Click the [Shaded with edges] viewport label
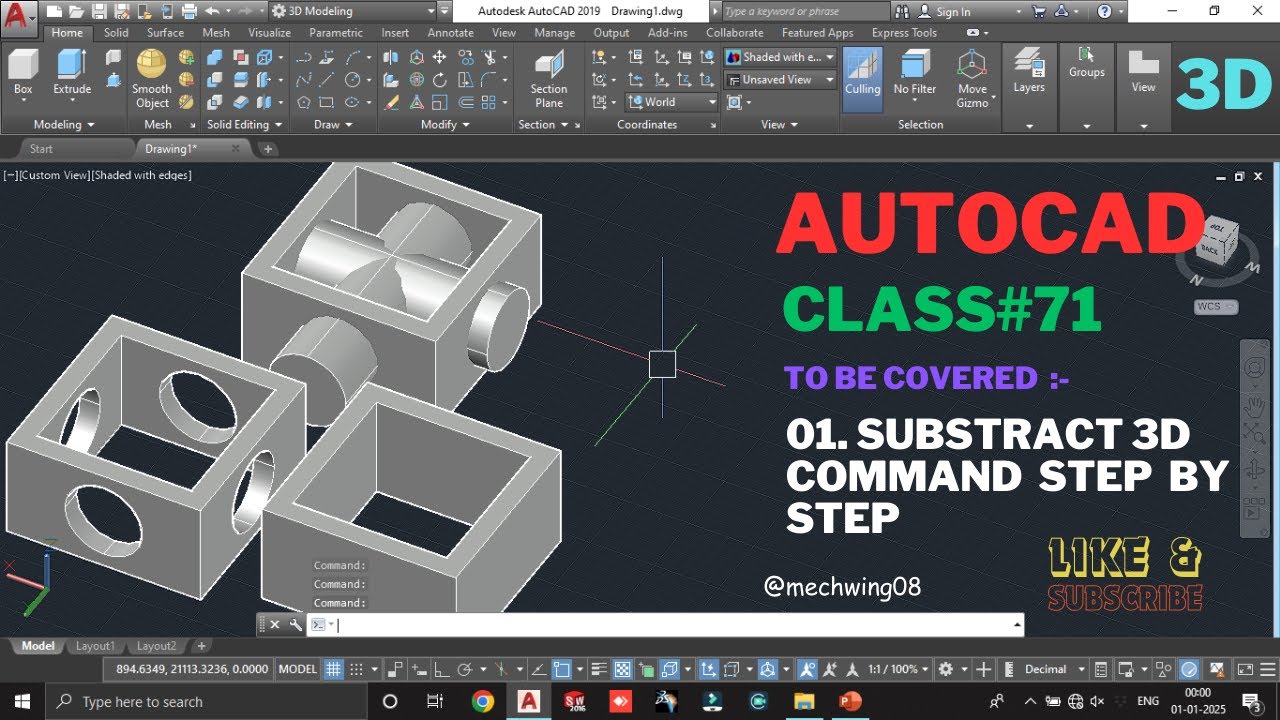 point(141,175)
